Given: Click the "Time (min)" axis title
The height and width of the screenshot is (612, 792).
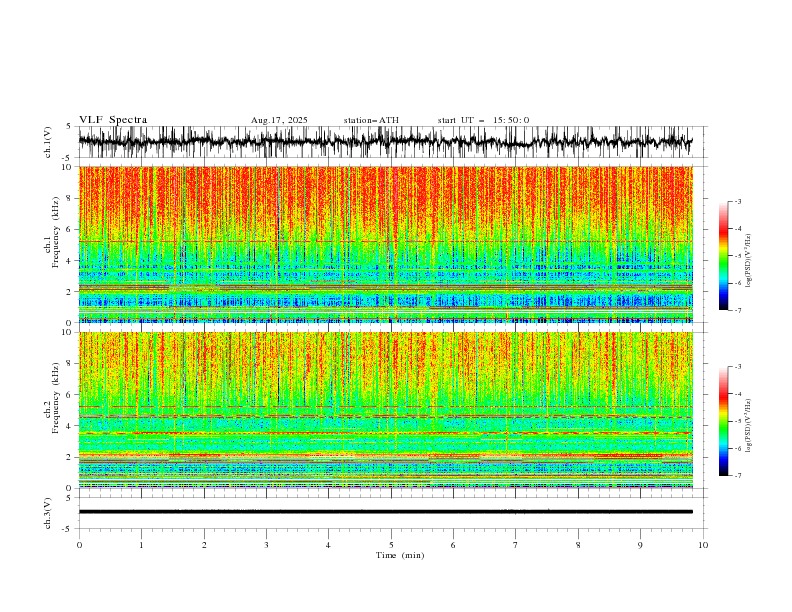Looking at the screenshot, I should click(400, 555).
